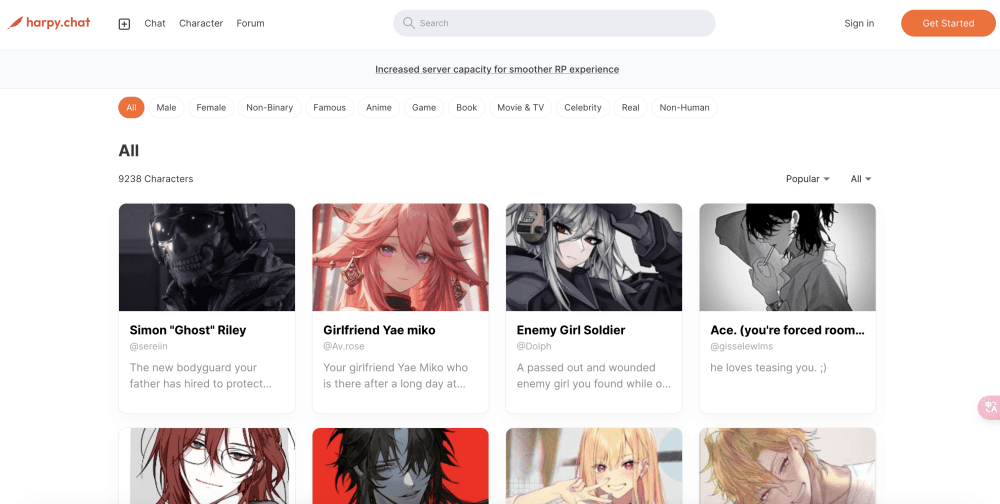Open Enemy Girl Soldier character image

pos(594,257)
